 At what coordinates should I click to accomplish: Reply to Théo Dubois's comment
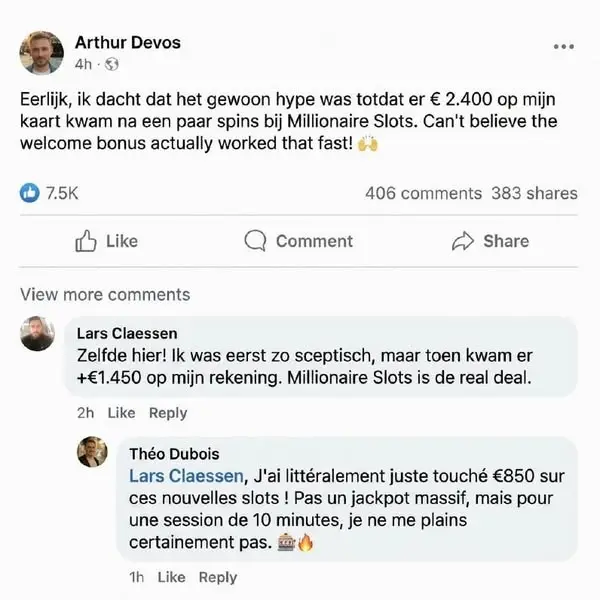click(218, 577)
